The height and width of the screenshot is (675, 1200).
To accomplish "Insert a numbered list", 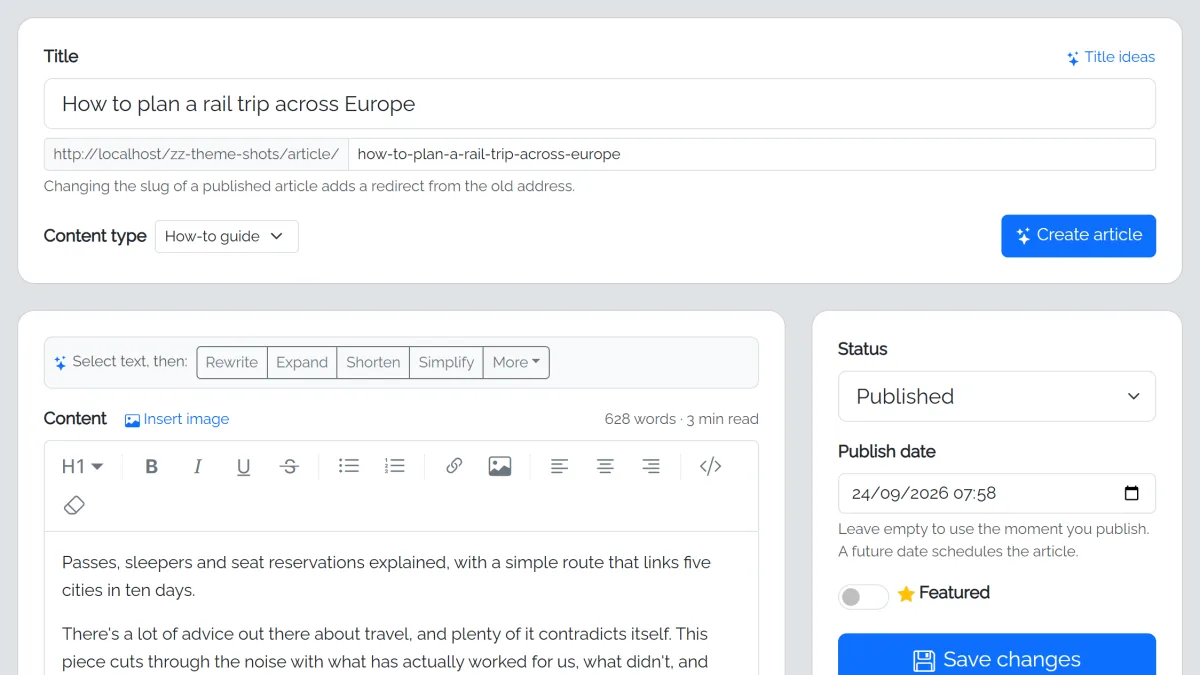I will click(x=395, y=466).
